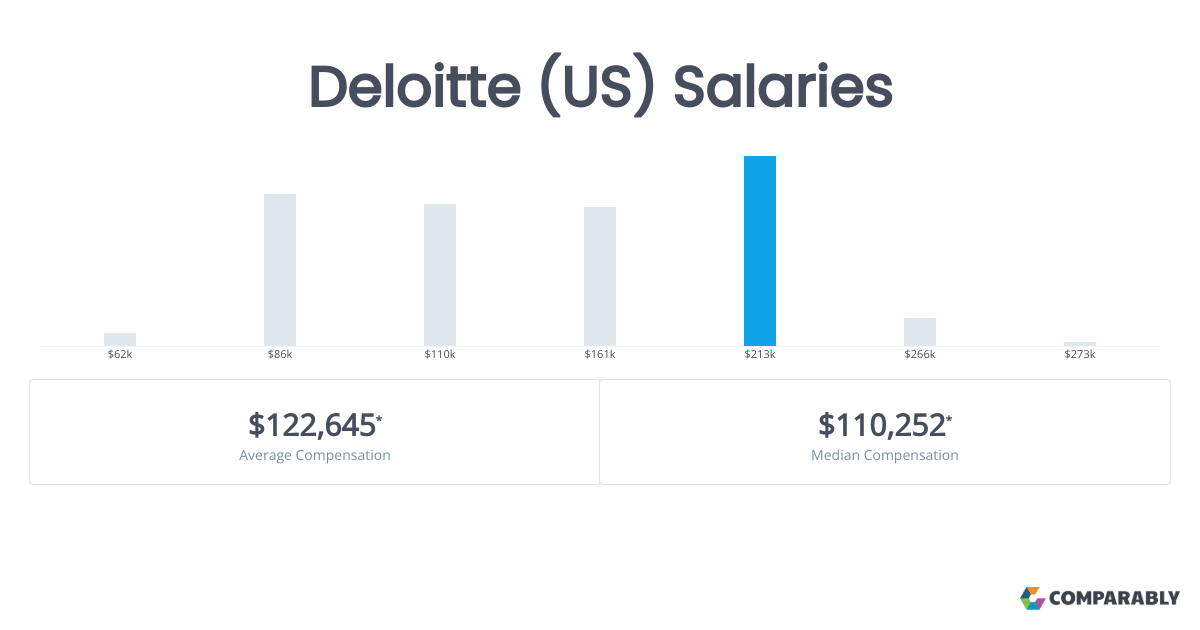The height and width of the screenshot is (630, 1200).
Task: Select the $110k salary bar
Action: pyautogui.click(x=440, y=275)
